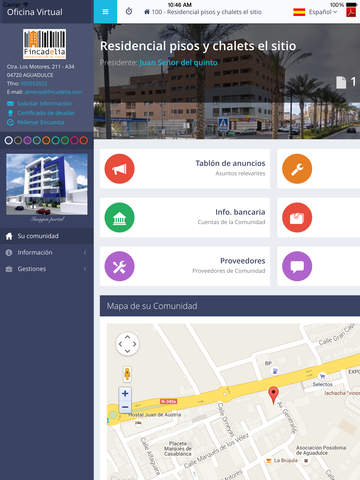This screenshot has height=480, width=360.
Task: Expand the Información sidebar menu
Action: [x=47, y=252]
